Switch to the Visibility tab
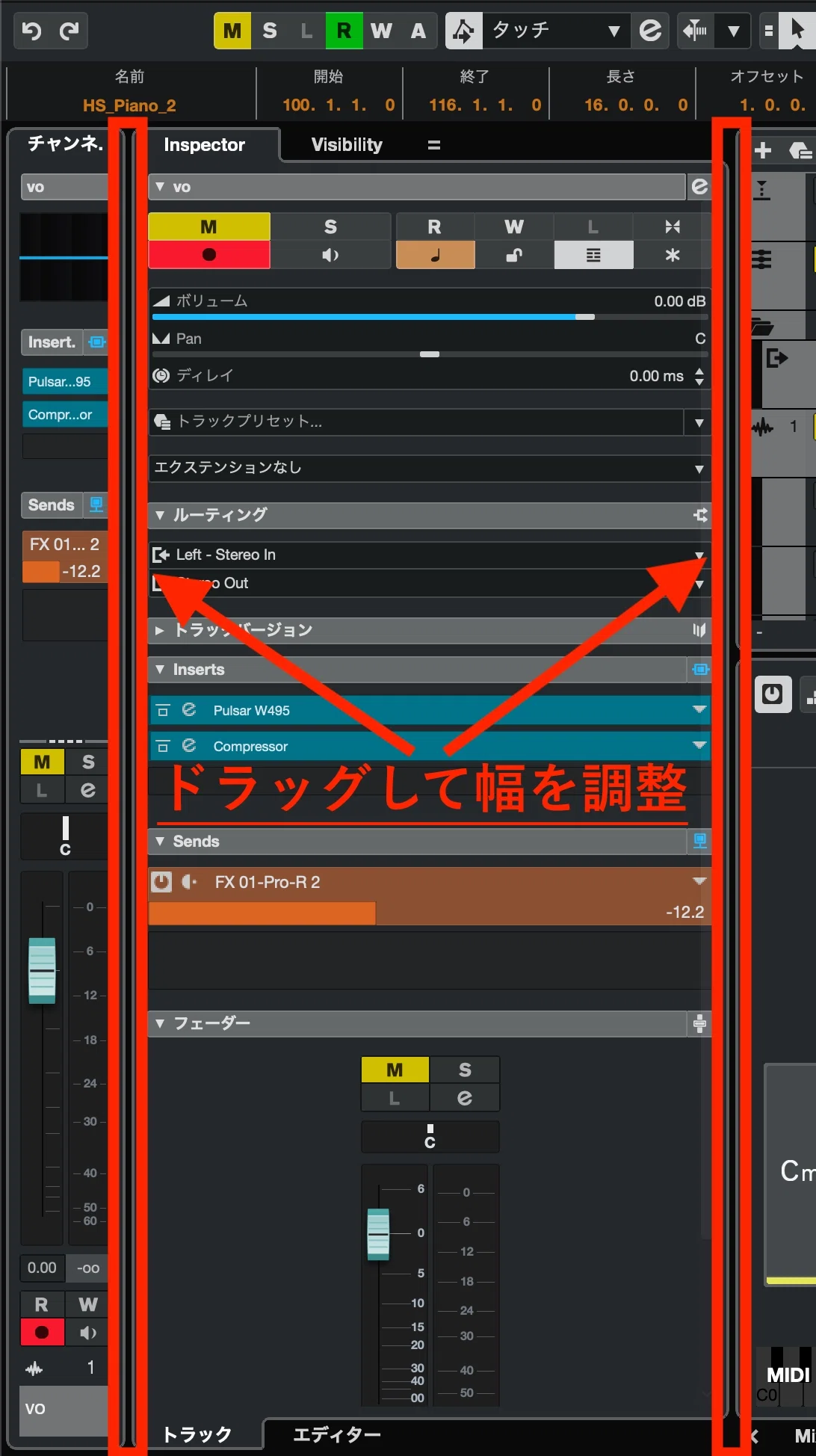This screenshot has width=816, height=1456. pos(347,145)
